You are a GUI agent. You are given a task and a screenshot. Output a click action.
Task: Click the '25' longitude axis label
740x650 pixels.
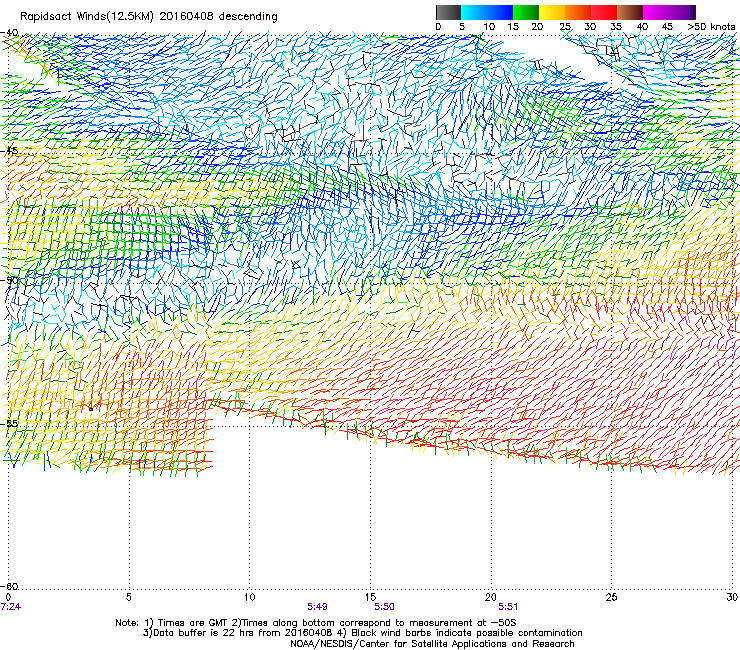coord(611,597)
